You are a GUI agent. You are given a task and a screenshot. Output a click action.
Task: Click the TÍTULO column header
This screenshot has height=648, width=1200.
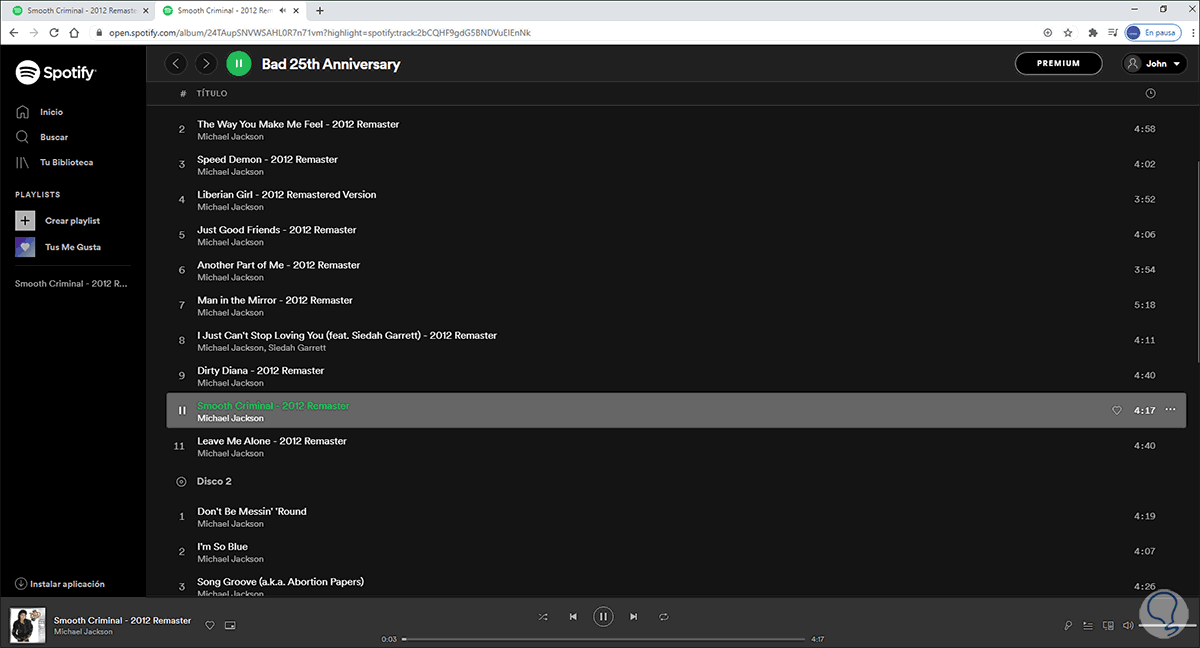[x=212, y=93]
